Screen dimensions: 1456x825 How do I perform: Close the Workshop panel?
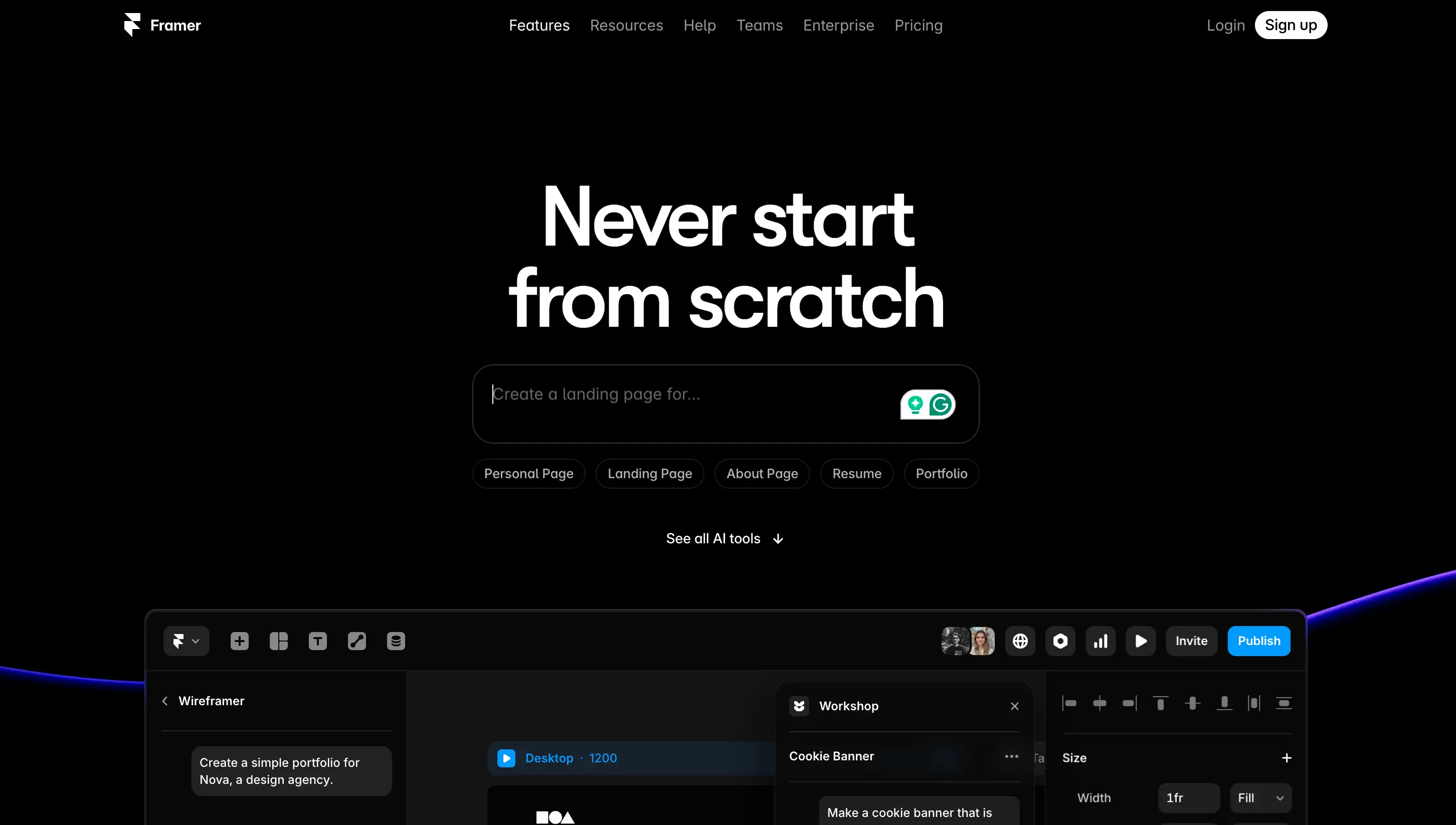[1014, 706]
